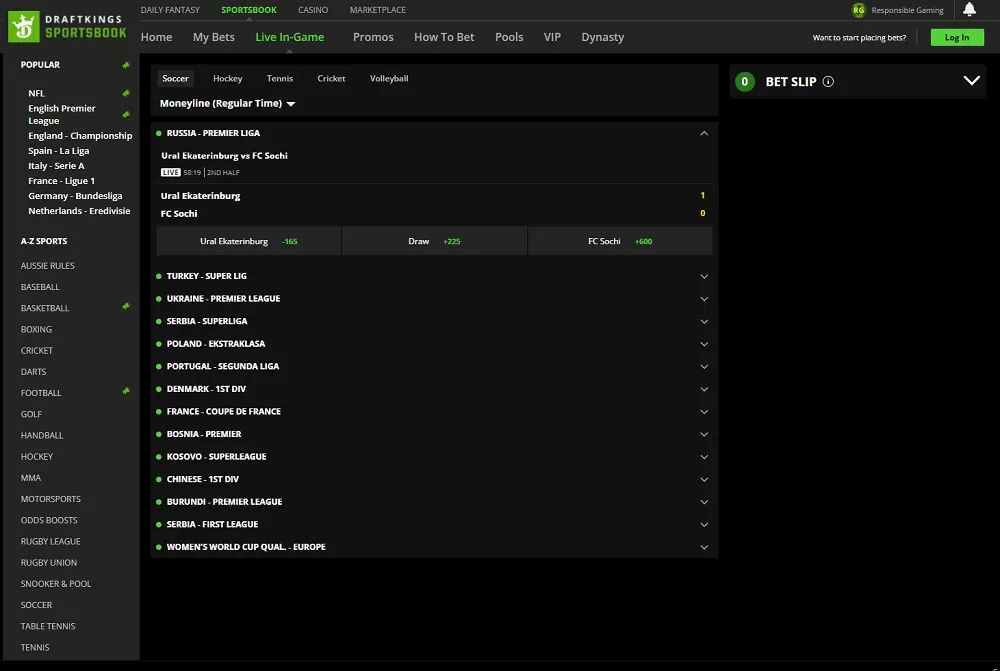
Task: Open Netherlands - Eredivisie in Popular list
Action: (79, 211)
